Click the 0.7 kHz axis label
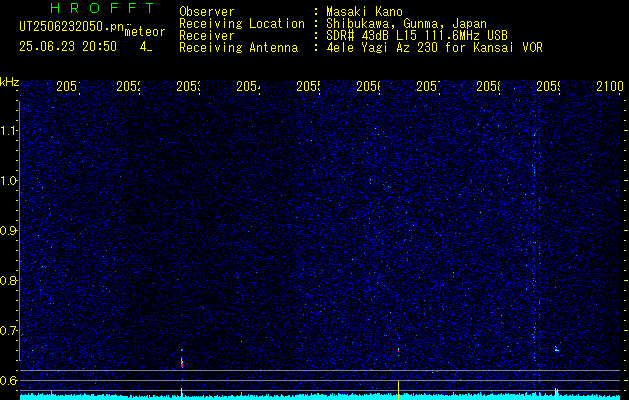Screen dimensions: 629x400 [8, 331]
